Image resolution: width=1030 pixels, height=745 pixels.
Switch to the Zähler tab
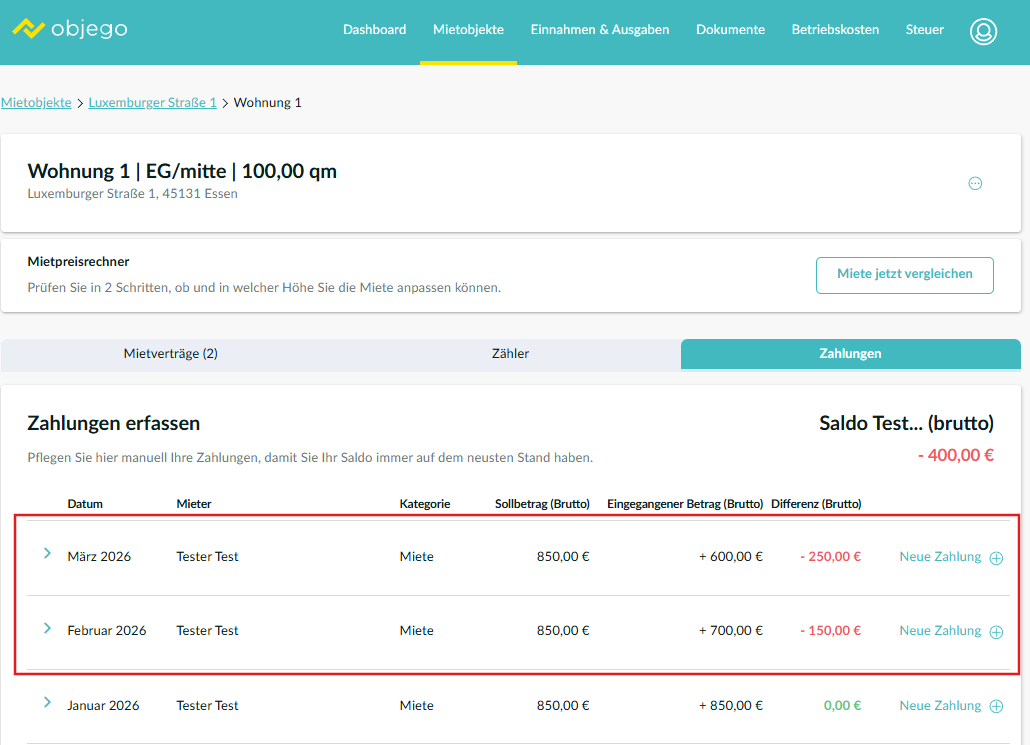click(510, 354)
